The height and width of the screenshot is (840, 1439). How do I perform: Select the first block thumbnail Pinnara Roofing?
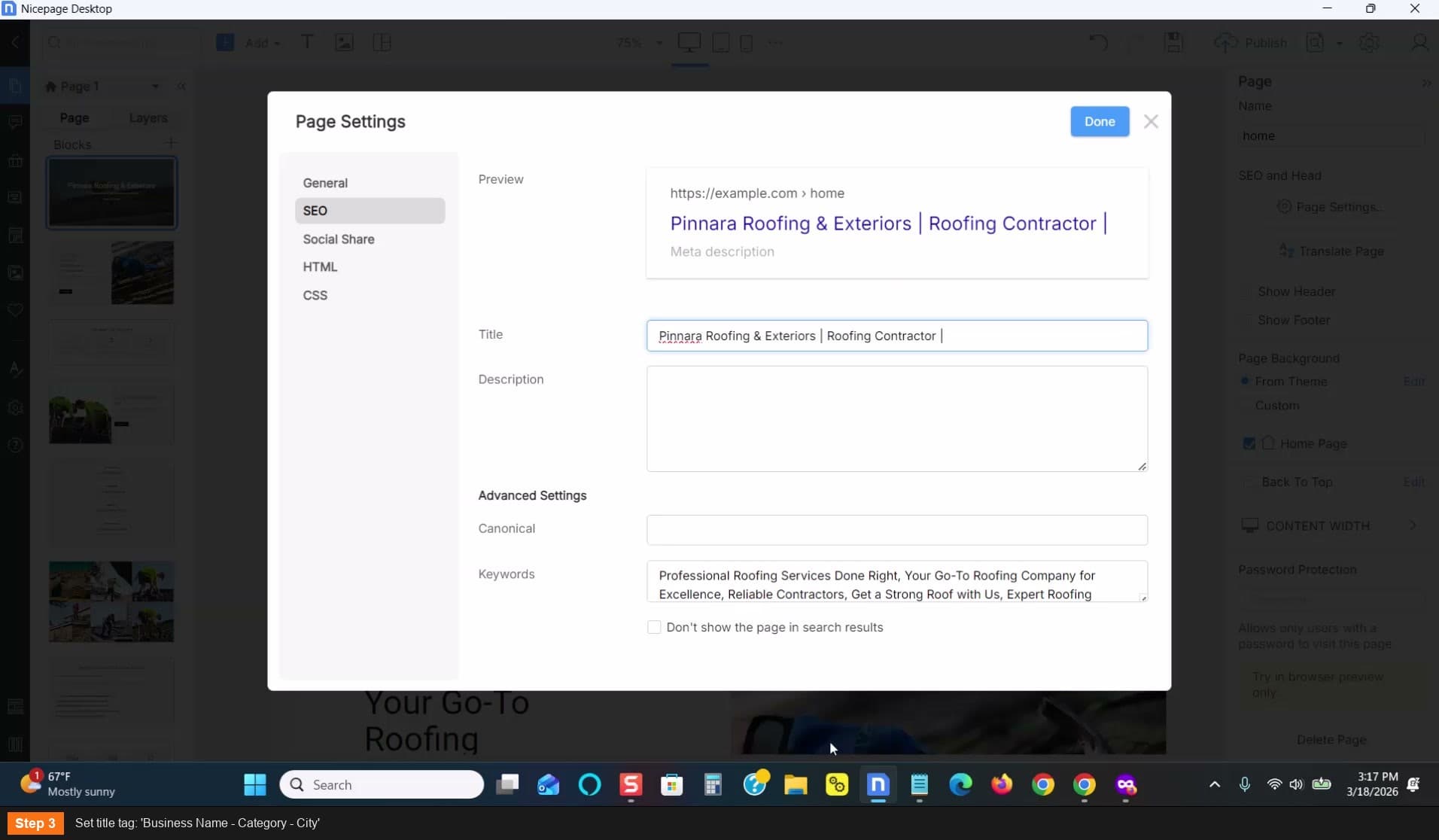click(x=111, y=193)
